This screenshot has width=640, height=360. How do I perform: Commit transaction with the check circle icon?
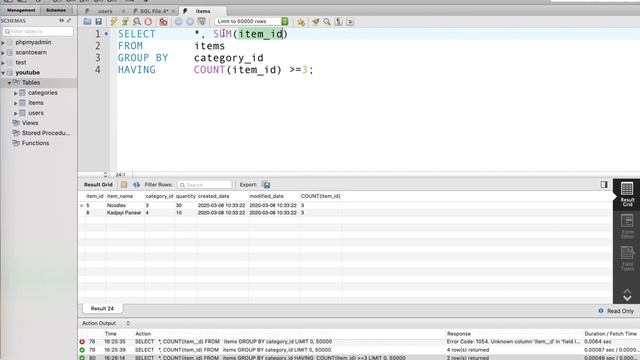click(178, 21)
